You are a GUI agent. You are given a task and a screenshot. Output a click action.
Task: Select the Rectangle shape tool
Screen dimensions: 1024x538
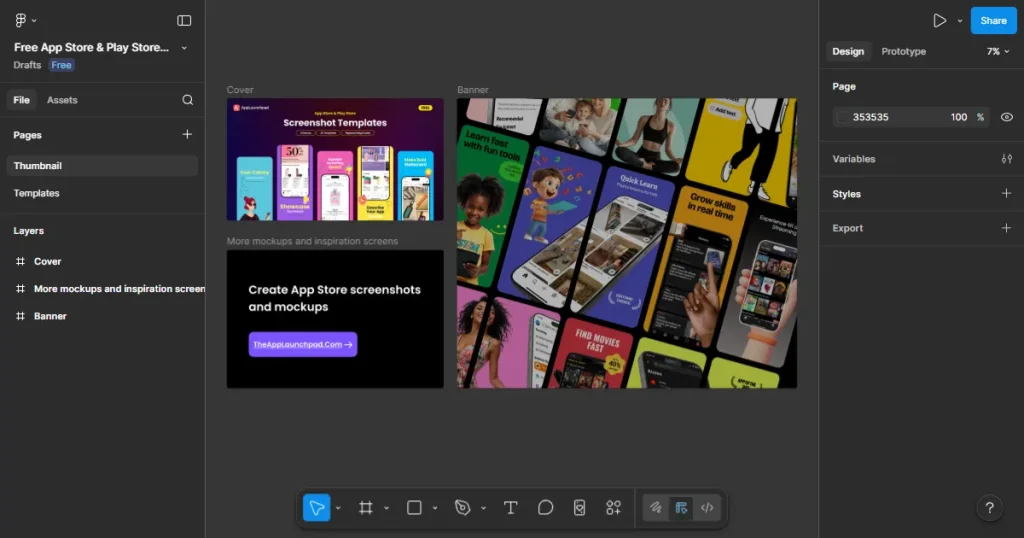pyautogui.click(x=414, y=507)
